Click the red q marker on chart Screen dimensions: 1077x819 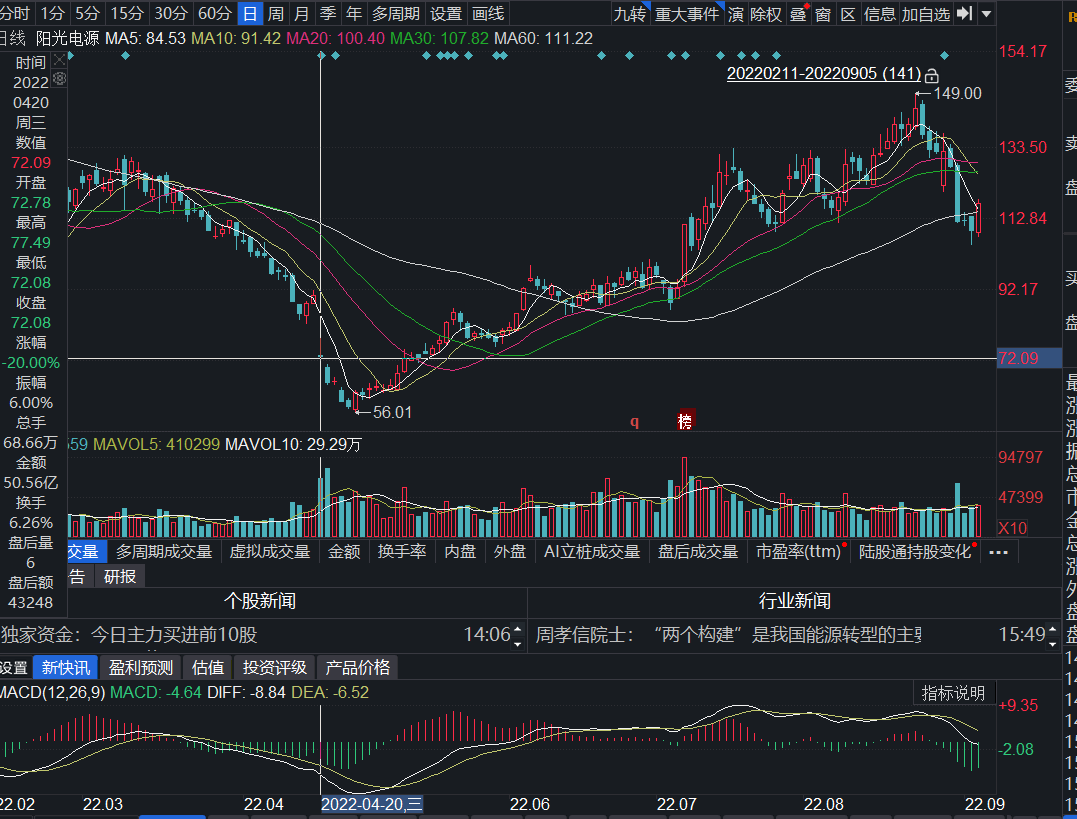click(633, 422)
